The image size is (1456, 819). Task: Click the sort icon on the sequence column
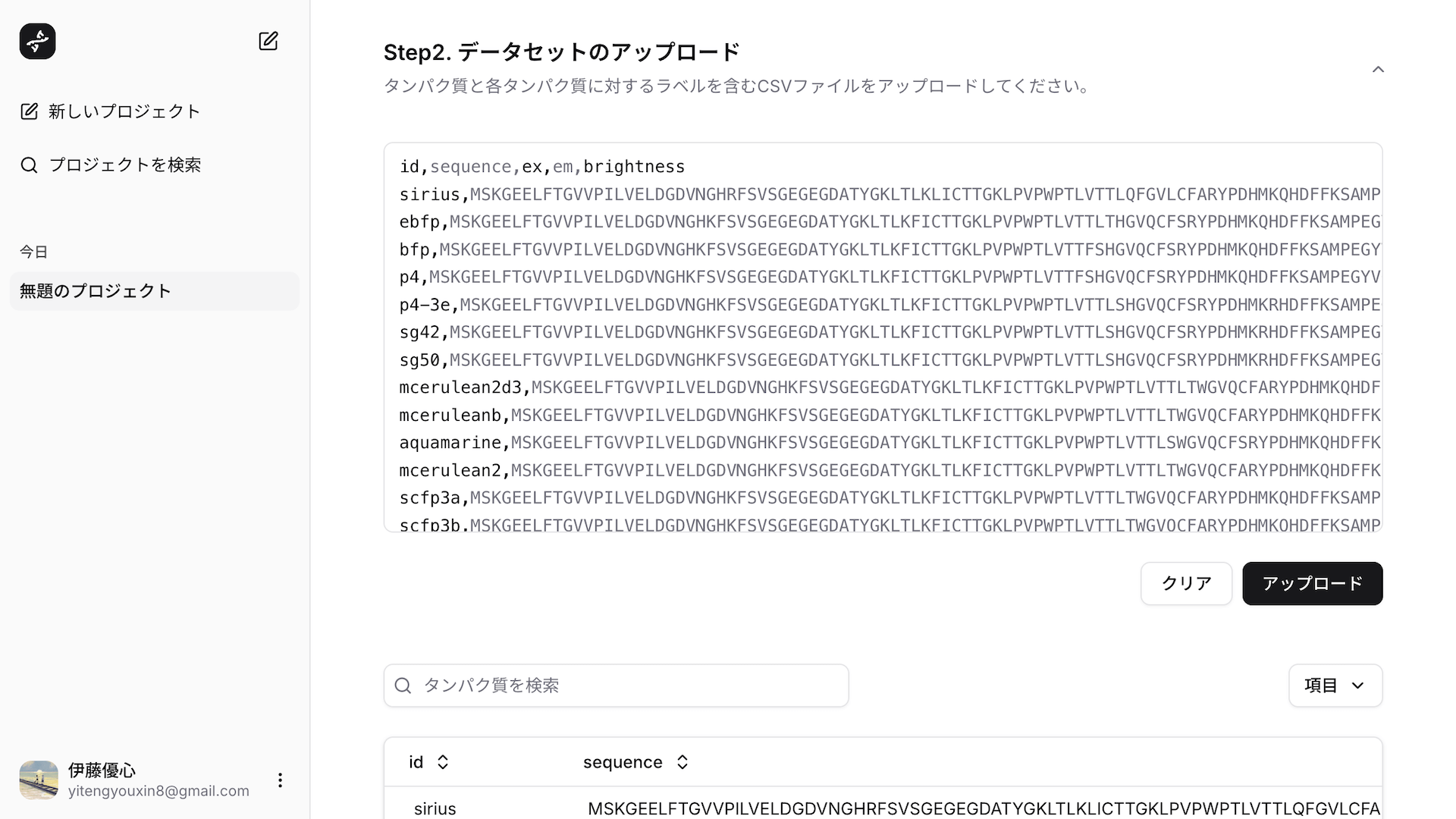point(682,762)
